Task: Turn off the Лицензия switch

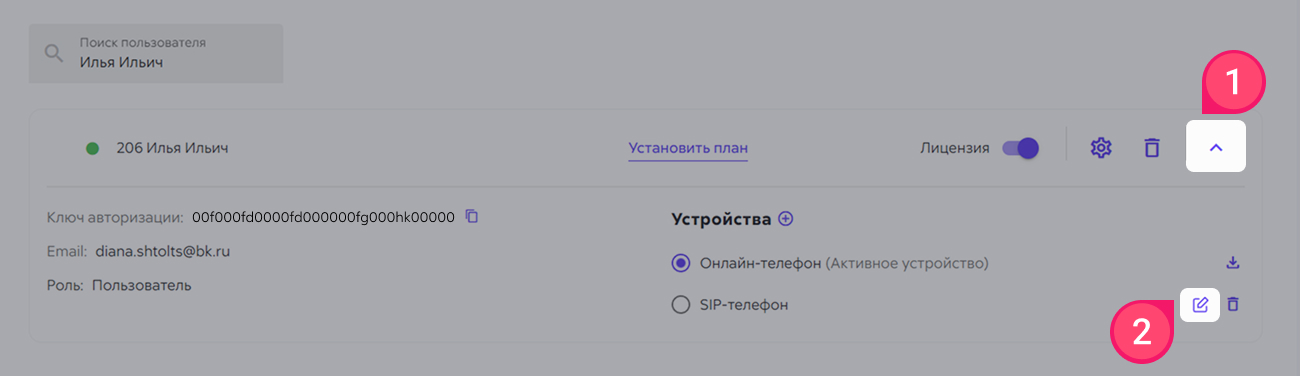Action: (1021, 148)
